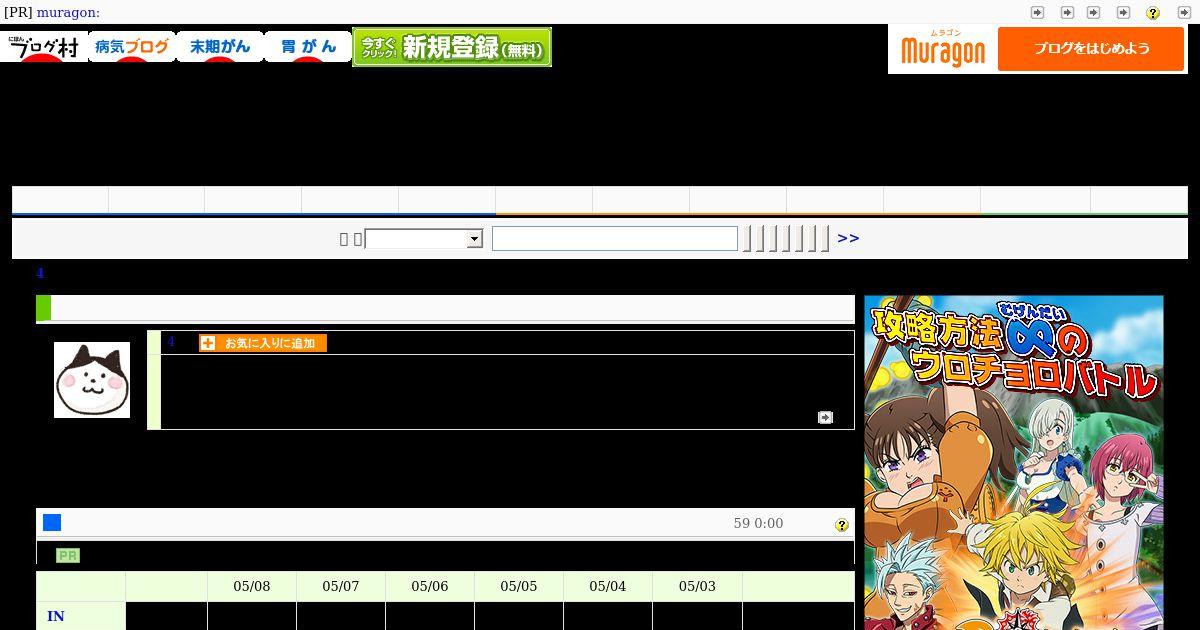1200x630 pixels.
Task: Focus the search text field
Action: coord(615,238)
